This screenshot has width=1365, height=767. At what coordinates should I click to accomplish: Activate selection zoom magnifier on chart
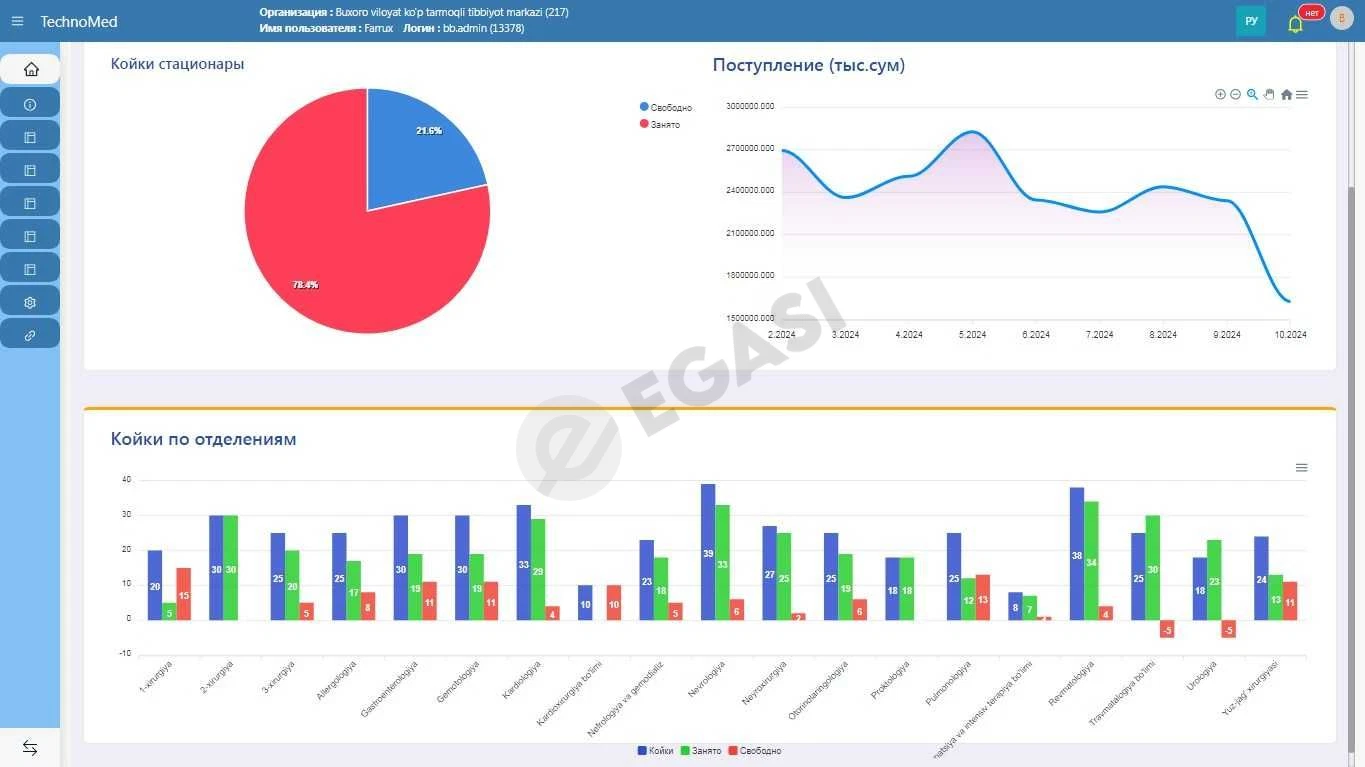tap(1252, 94)
